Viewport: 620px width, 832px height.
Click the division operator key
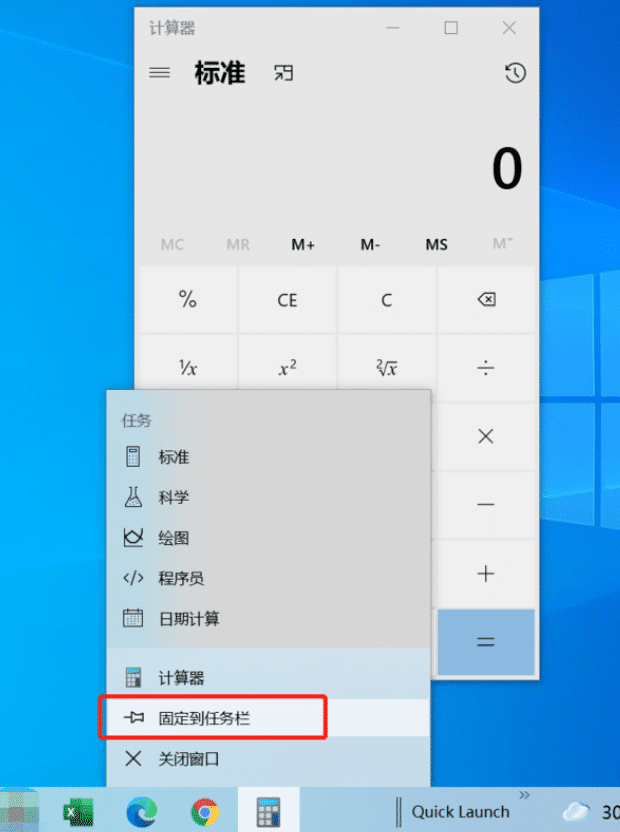pyautogui.click(x=486, y=367)
